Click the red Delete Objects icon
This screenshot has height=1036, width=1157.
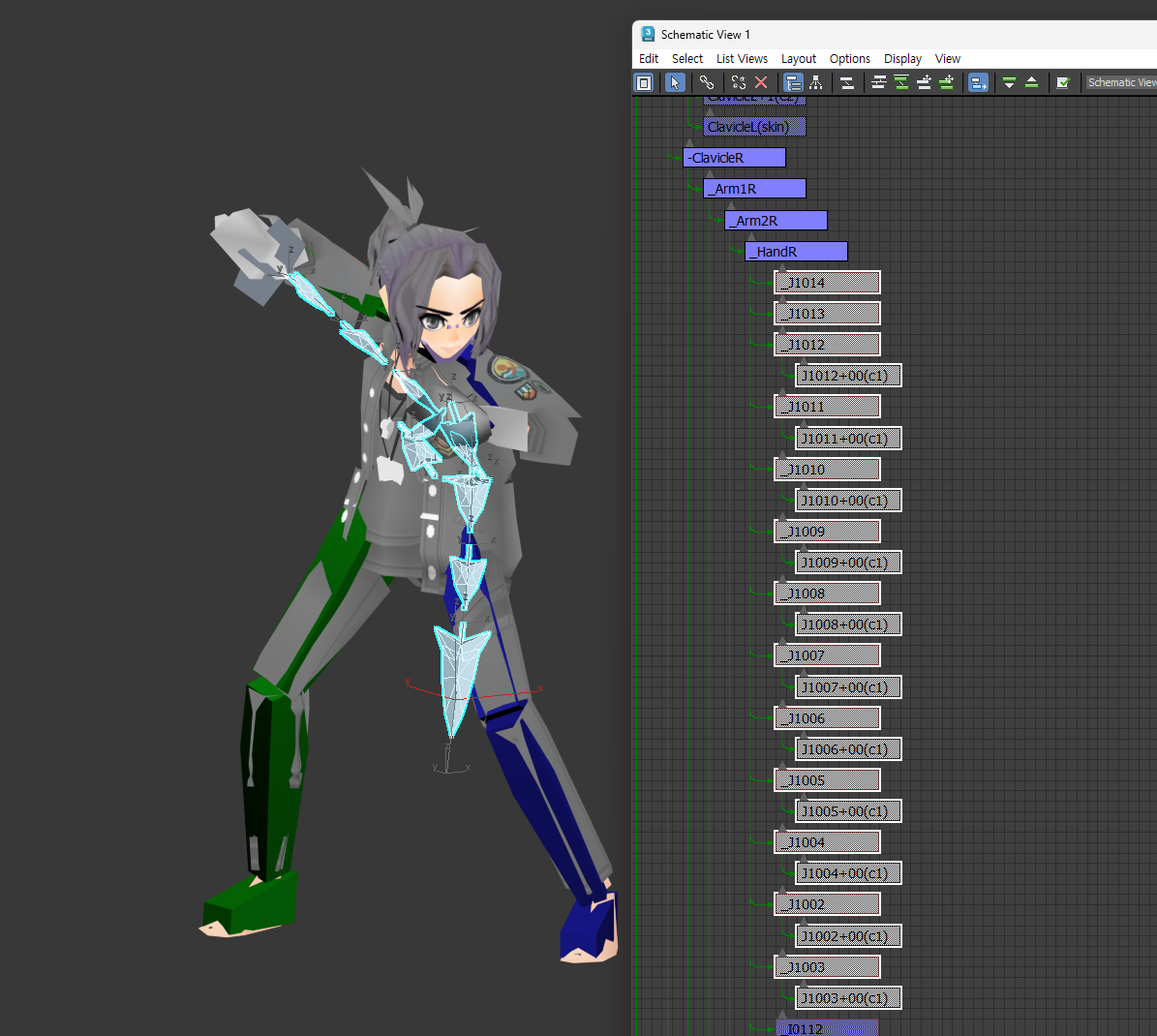pos(761,83)
